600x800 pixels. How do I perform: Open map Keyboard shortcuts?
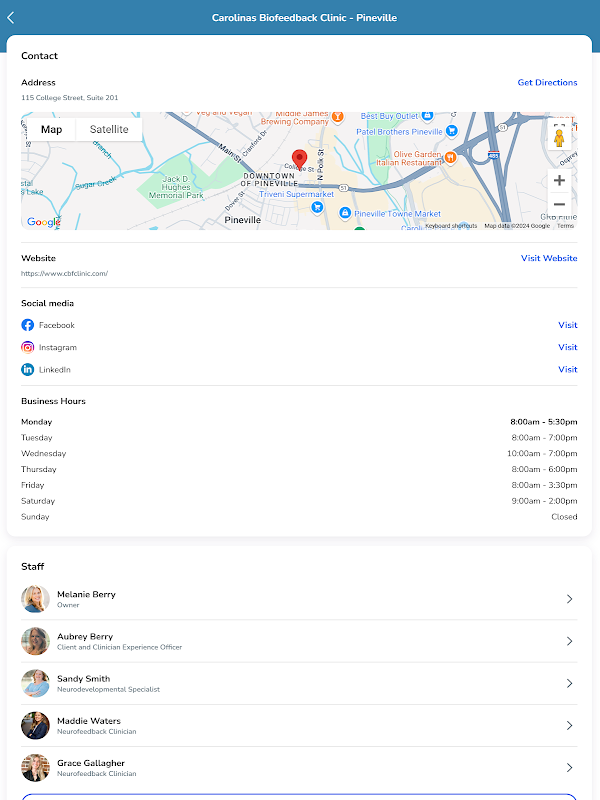451,226
